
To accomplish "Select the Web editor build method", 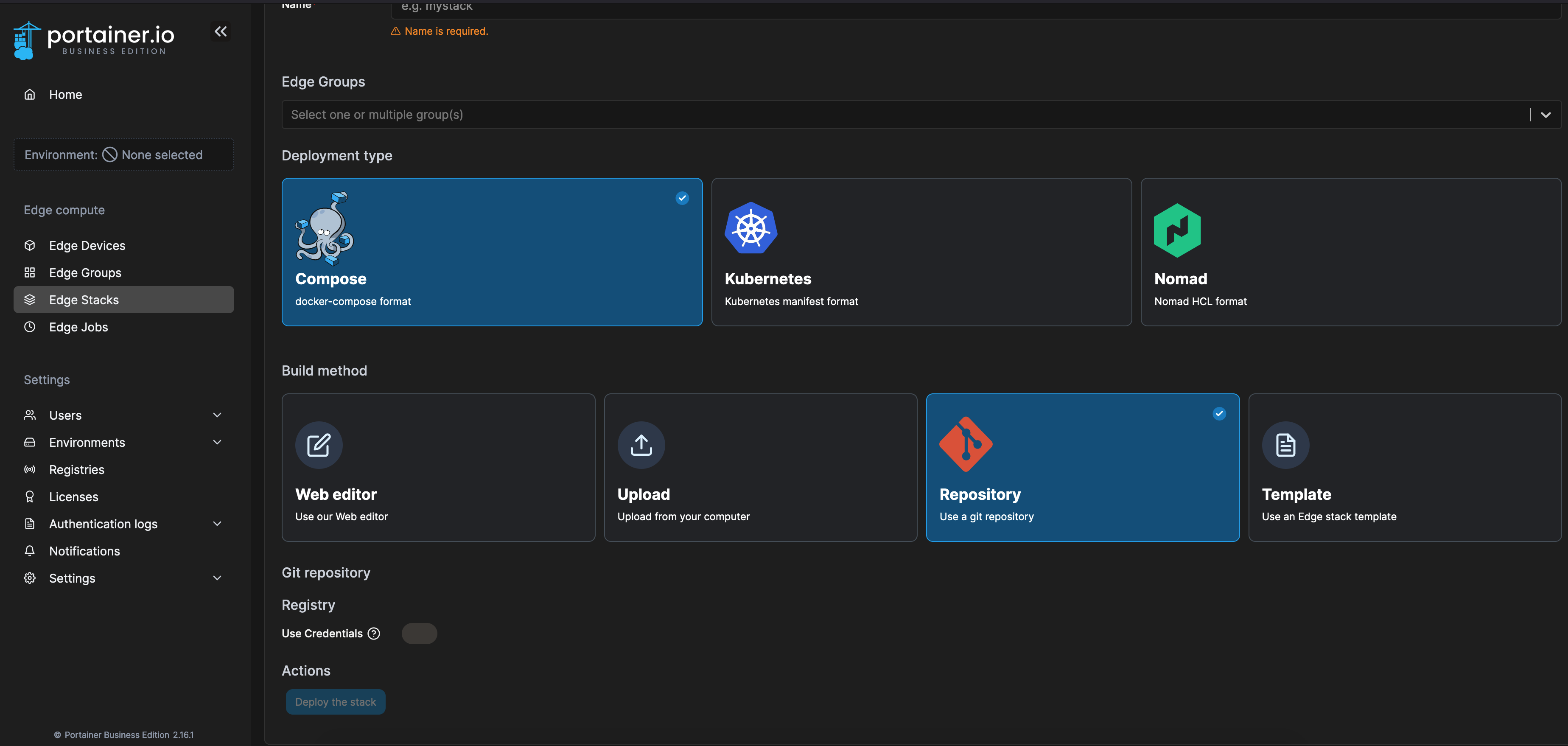I will 438,468.
